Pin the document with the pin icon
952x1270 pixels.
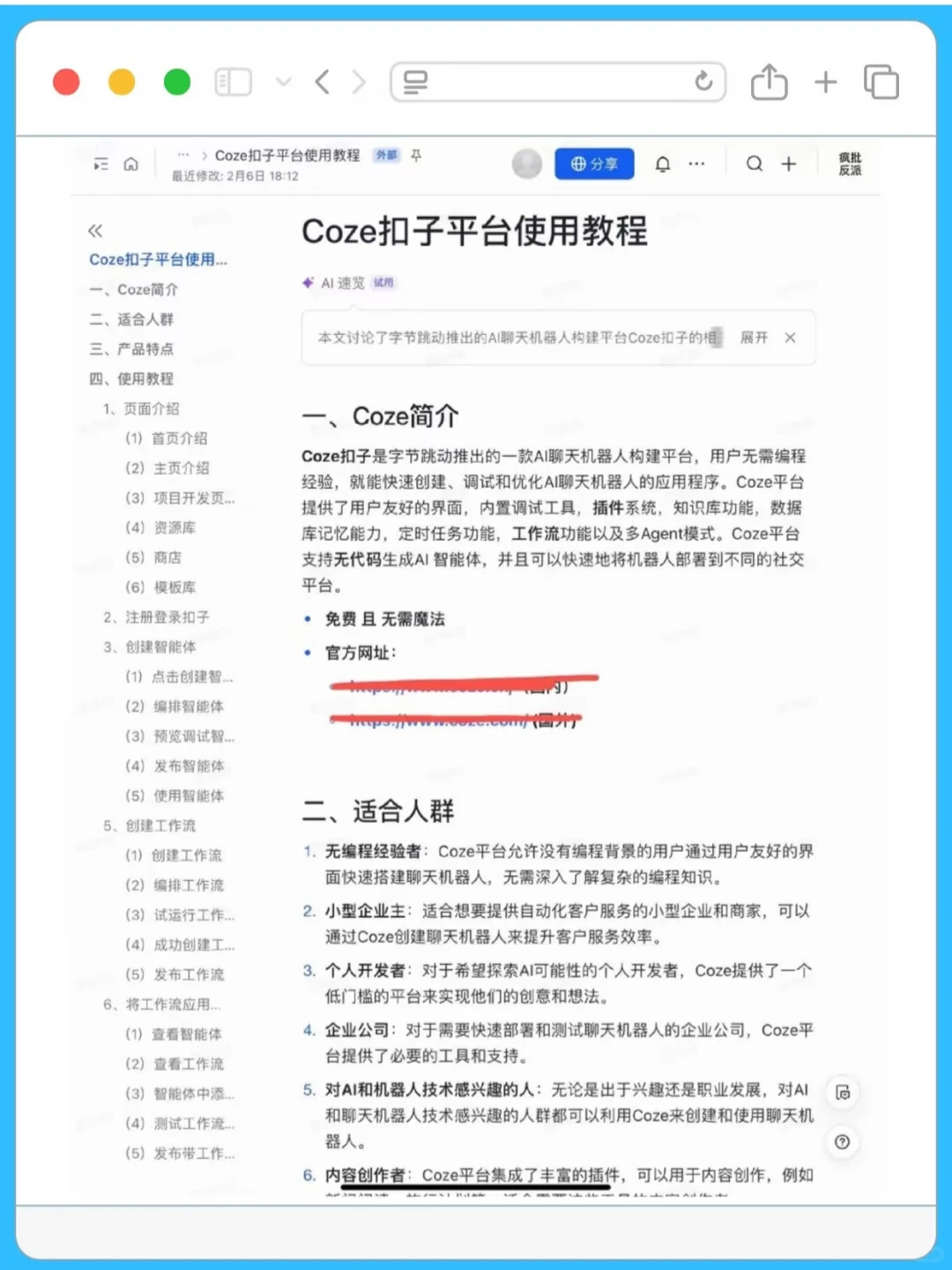click(x=416, y=155)
